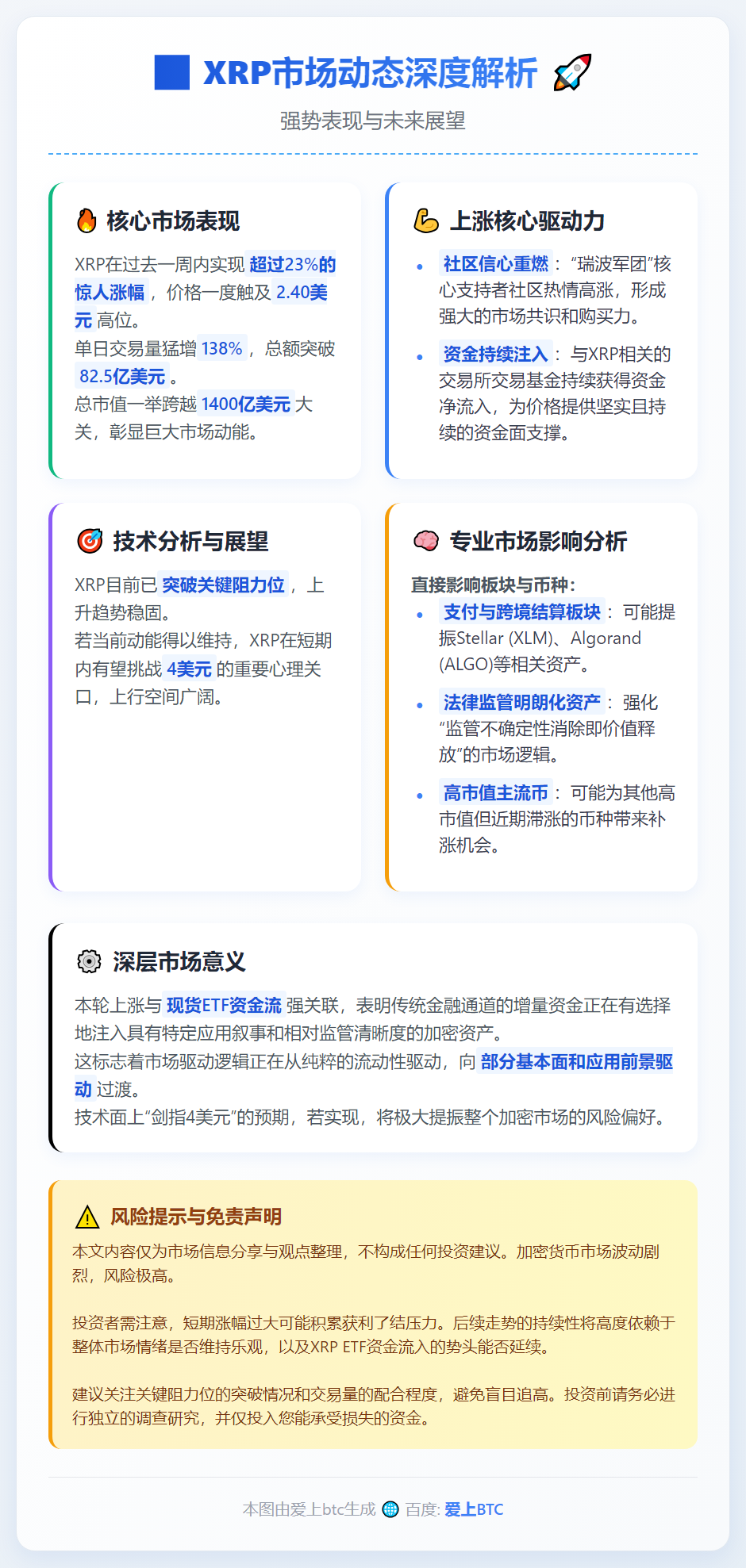The height and width of the screenshot is (1568, 746).
Task: Open the 爱上BTC link in the footer
Action: [474, 1509]
